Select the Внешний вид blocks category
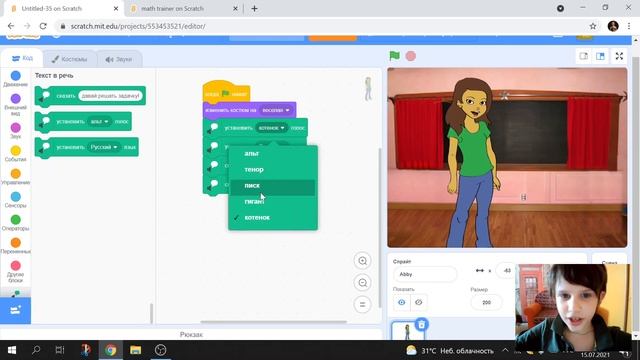 coord(16,104)
